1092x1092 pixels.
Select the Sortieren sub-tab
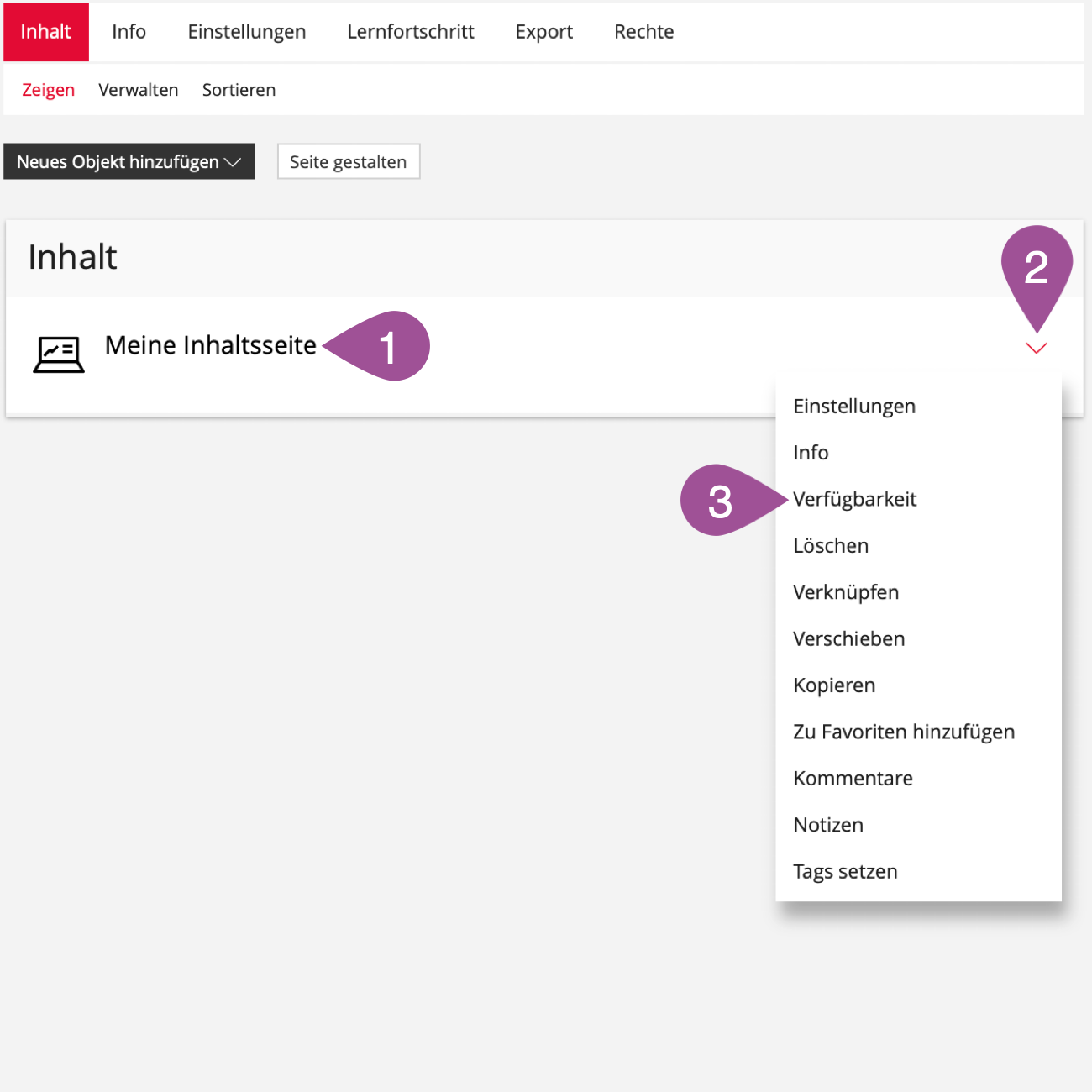239,90
